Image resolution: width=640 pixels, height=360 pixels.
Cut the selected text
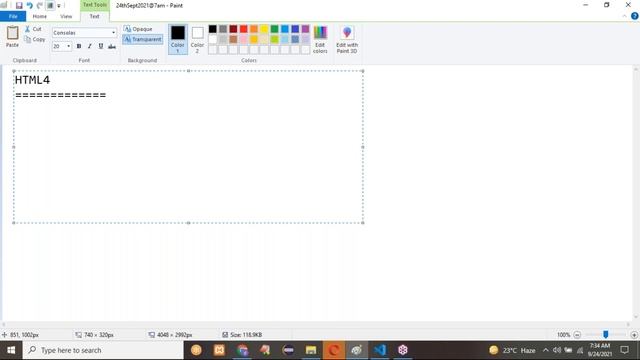(x=33, y=29)
